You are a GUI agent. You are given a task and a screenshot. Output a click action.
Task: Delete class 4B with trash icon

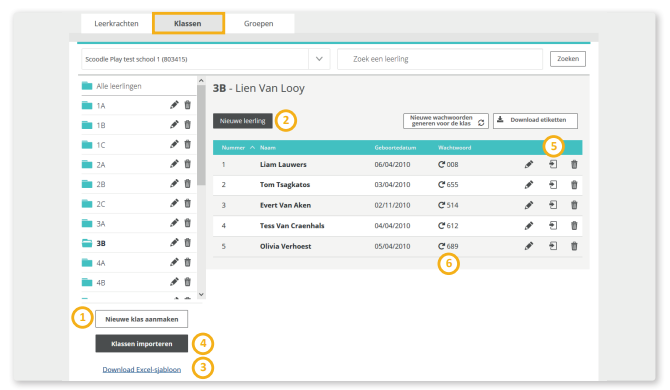(x=188, y=282)
